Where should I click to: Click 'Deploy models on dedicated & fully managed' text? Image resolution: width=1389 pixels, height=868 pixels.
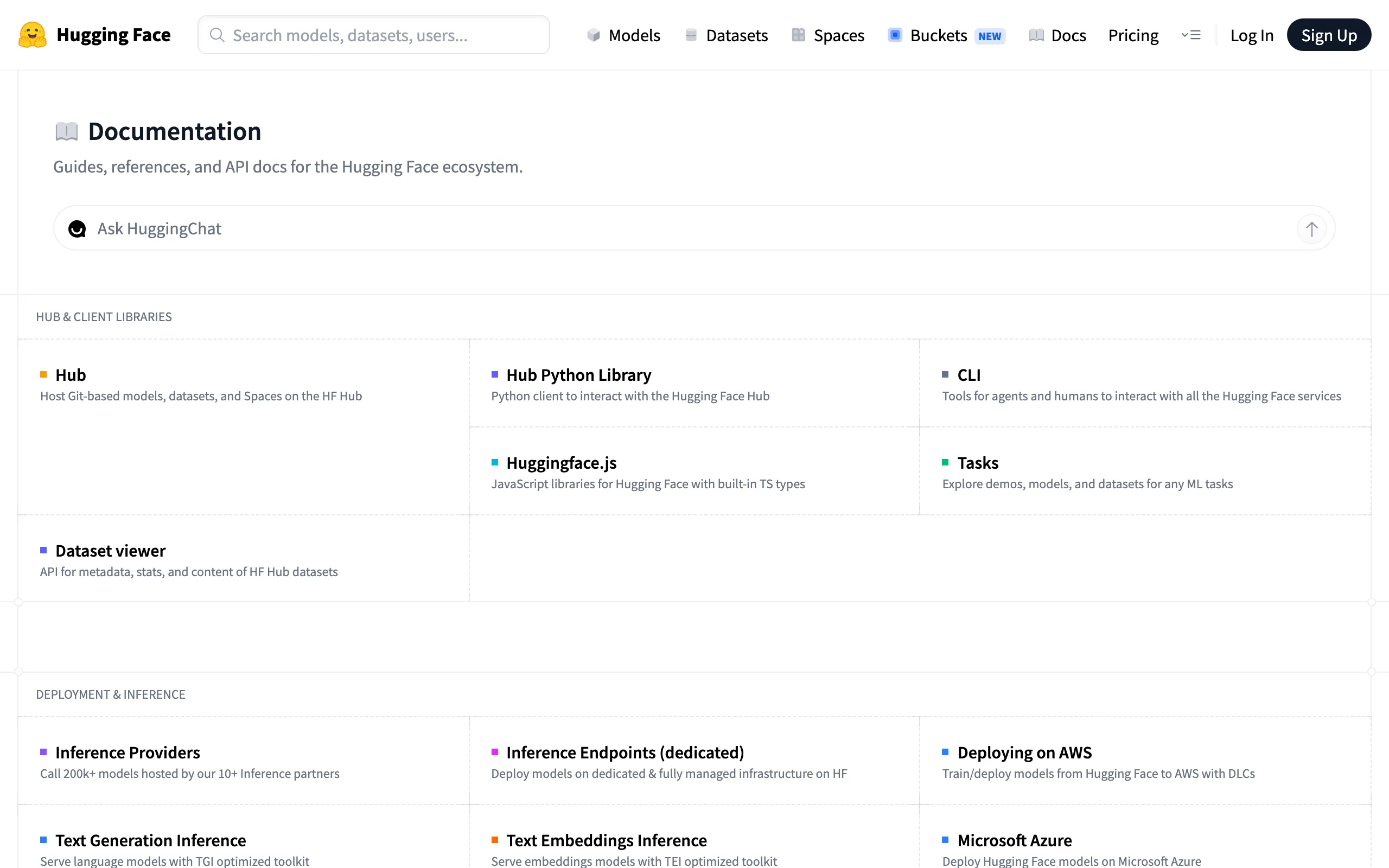pos(668,773)
